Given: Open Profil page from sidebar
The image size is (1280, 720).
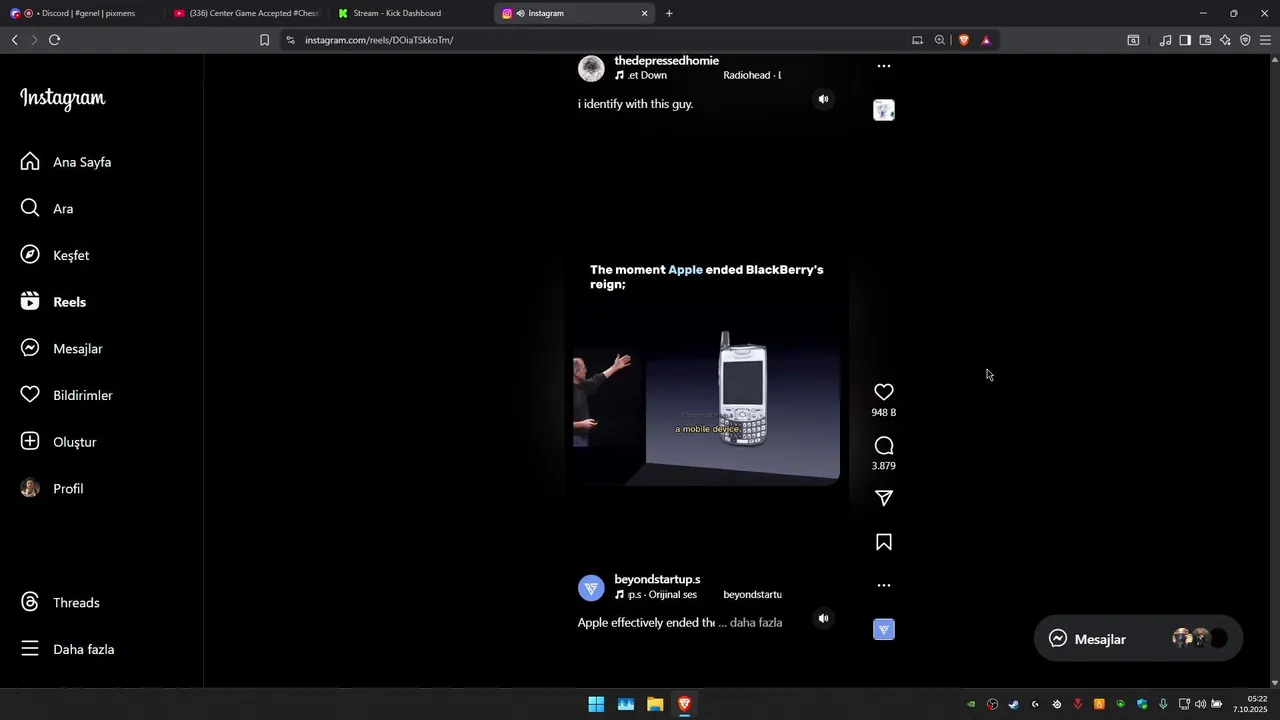Looking at the screenshot, I should [x=53, y=488].
